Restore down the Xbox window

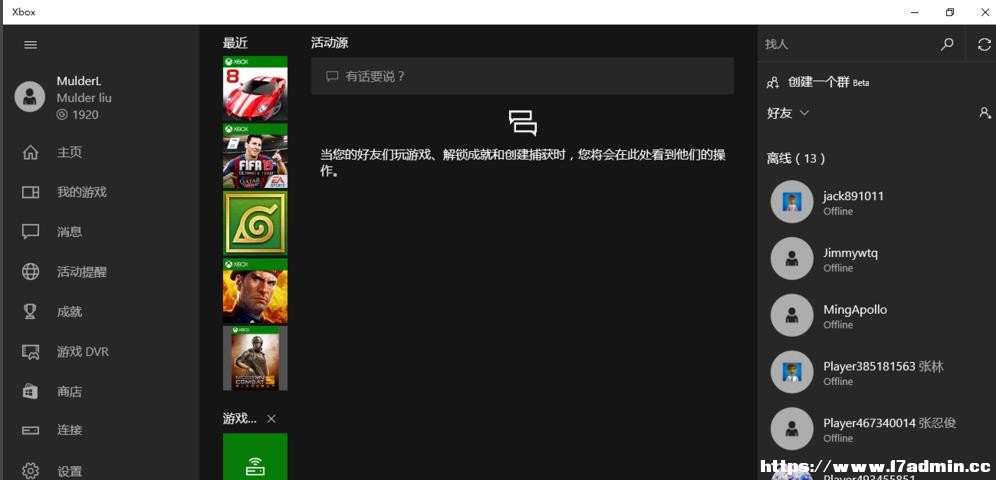[950, 12]
